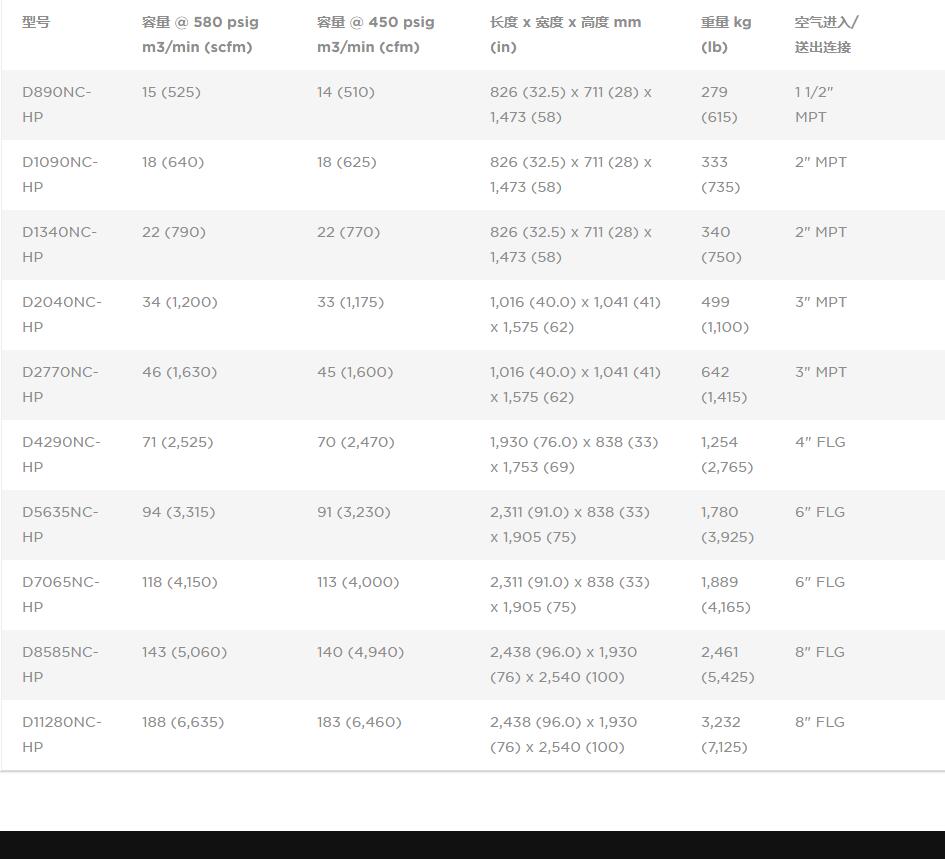Image resolution: width=945 pixels, height=859 pixels.
Task: Click the 4" FLG connection value
Action: (820, 442)
